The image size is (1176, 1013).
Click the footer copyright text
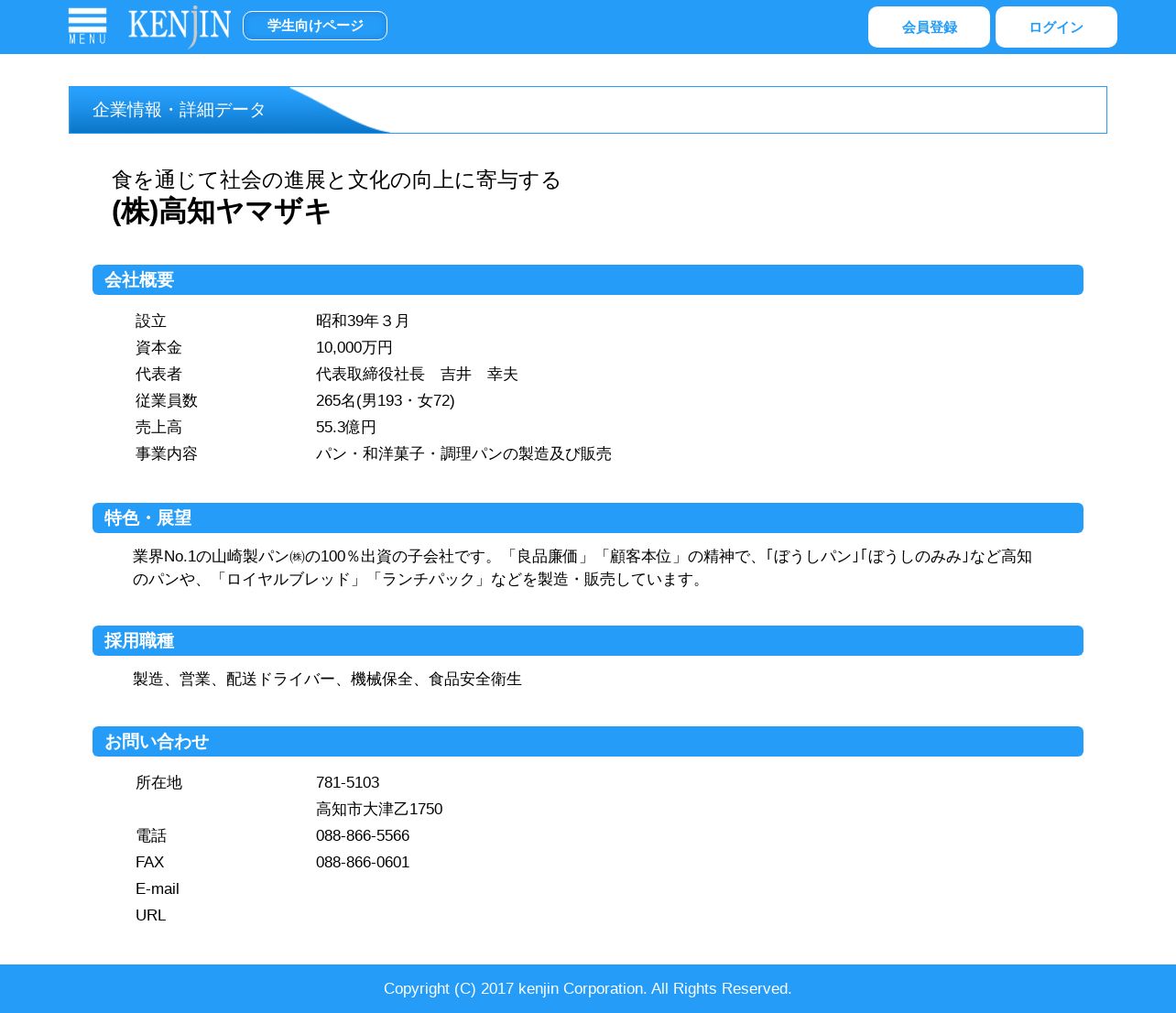click(588, 989)
